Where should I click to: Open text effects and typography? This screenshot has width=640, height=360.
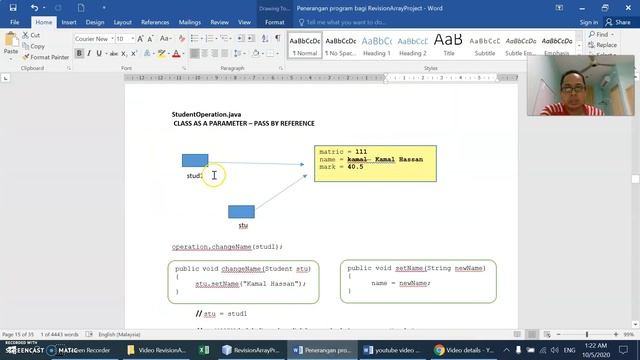[x=148, y=53]
